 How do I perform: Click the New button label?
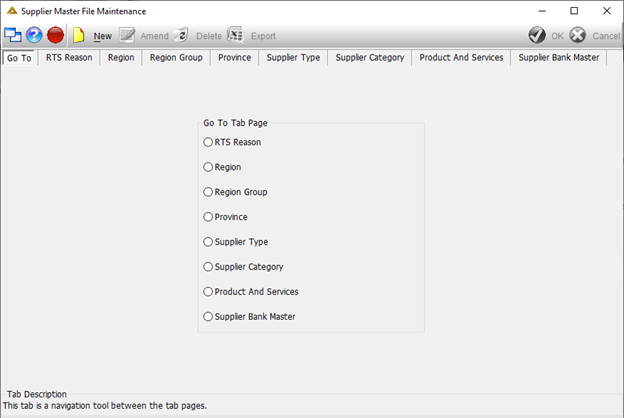103,36
